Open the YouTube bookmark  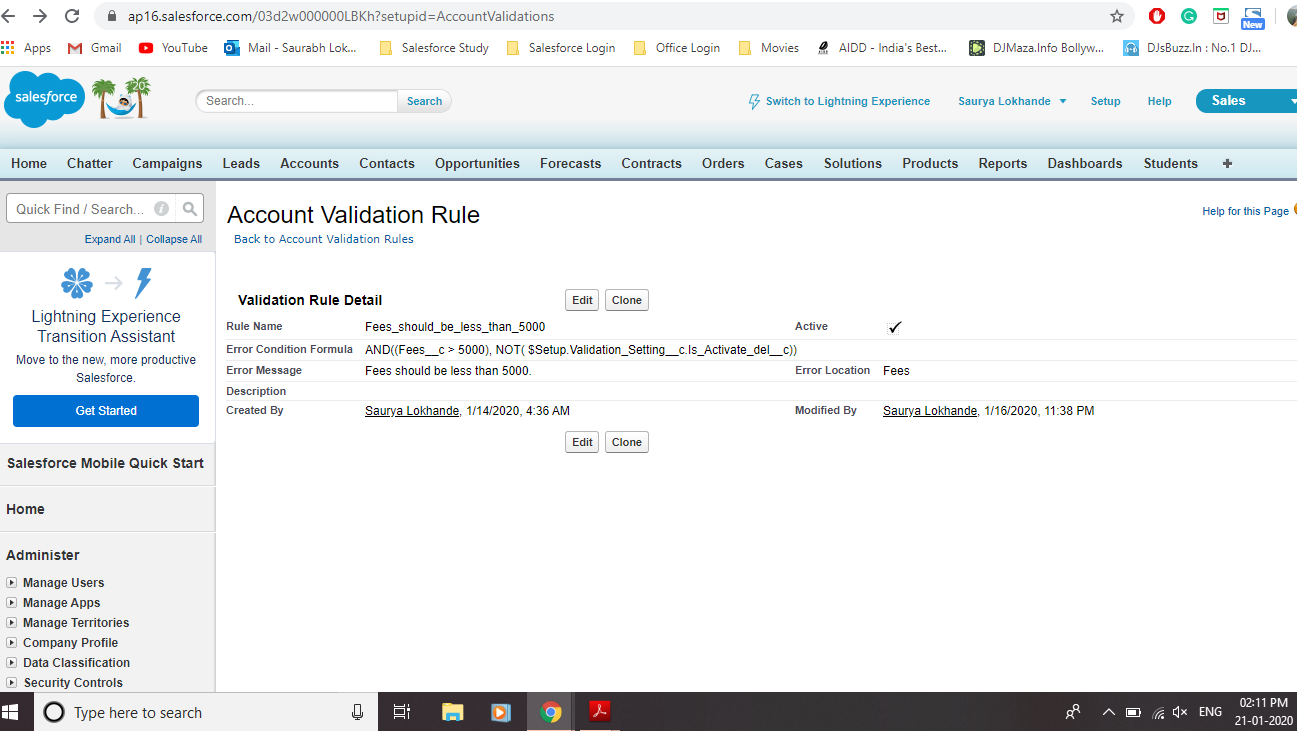coord(174,47)
